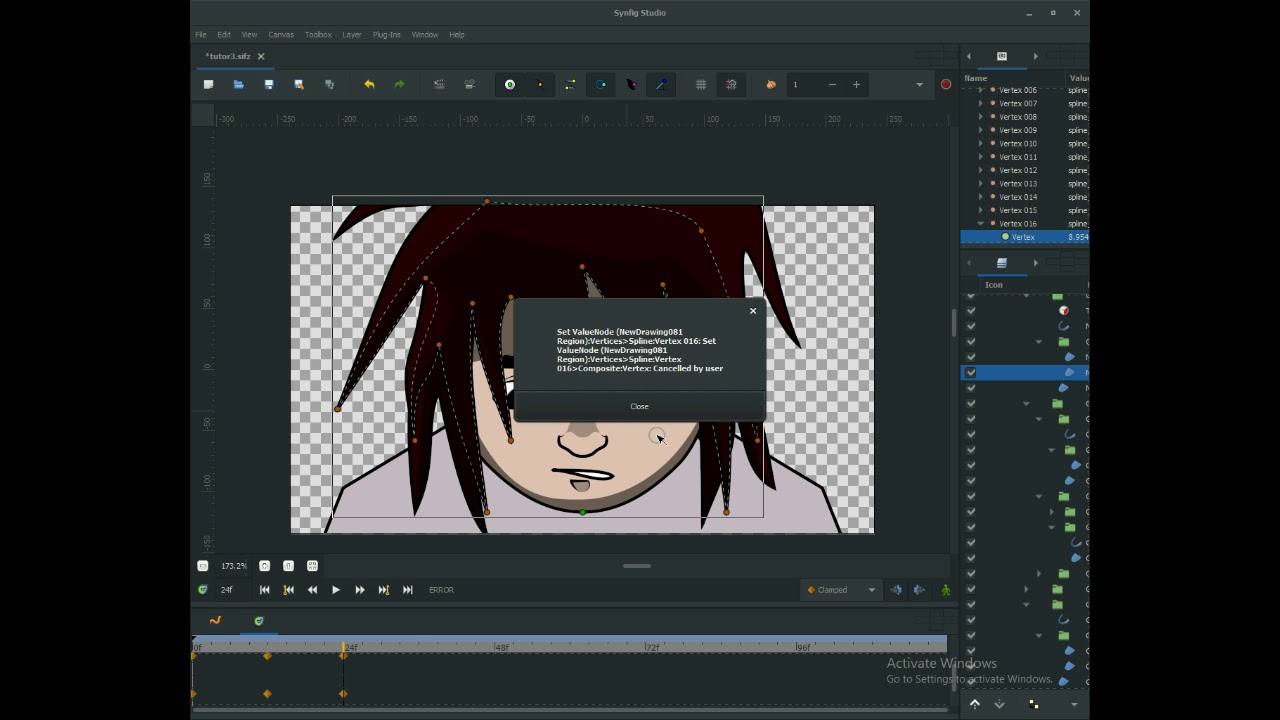Screen dimensions: 1280x720
Task: Uncheck the highlighted layer's visibility checkbox
Action: [971, 372]
